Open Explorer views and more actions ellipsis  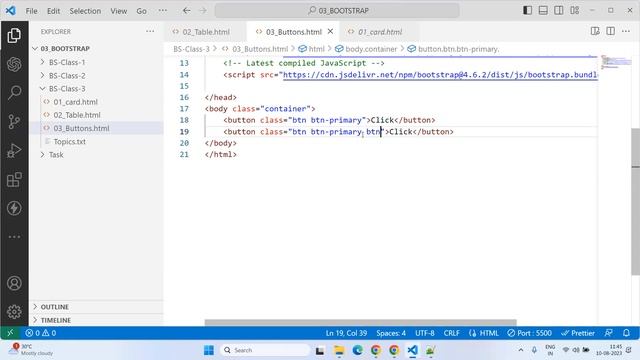point(150,31)
